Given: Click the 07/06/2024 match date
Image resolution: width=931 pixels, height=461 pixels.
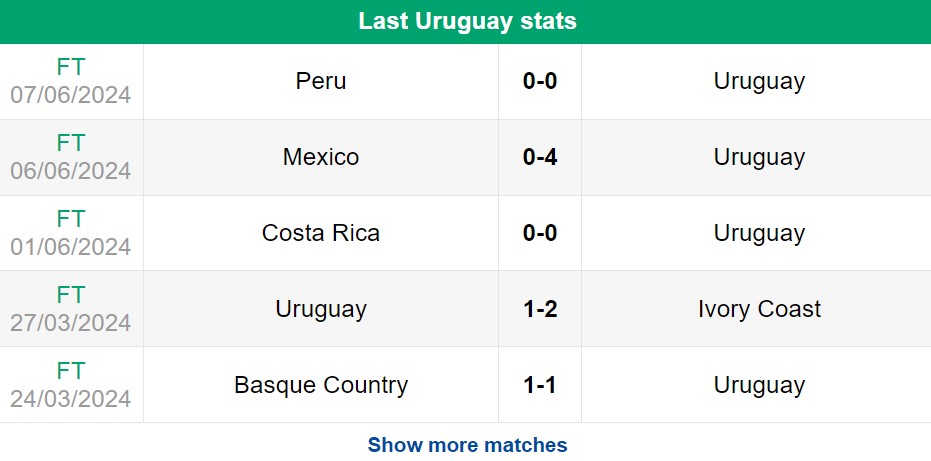Looking at the screenshot, I should (71, 96).
